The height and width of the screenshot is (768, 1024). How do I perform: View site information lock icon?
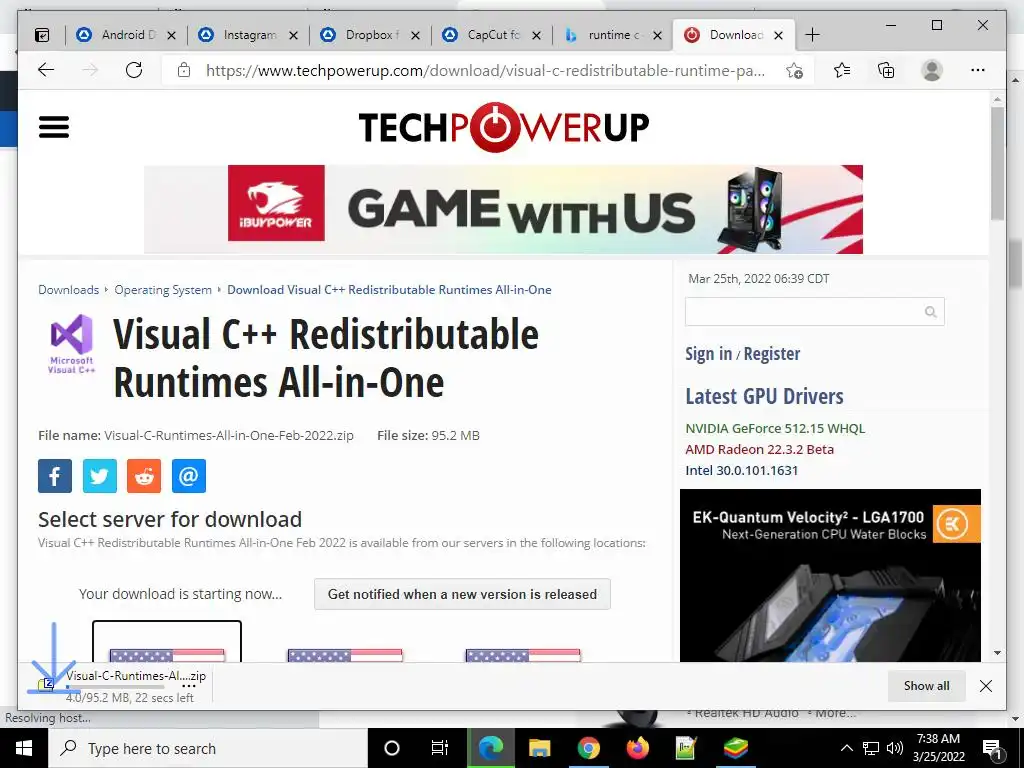pos(184,70)
